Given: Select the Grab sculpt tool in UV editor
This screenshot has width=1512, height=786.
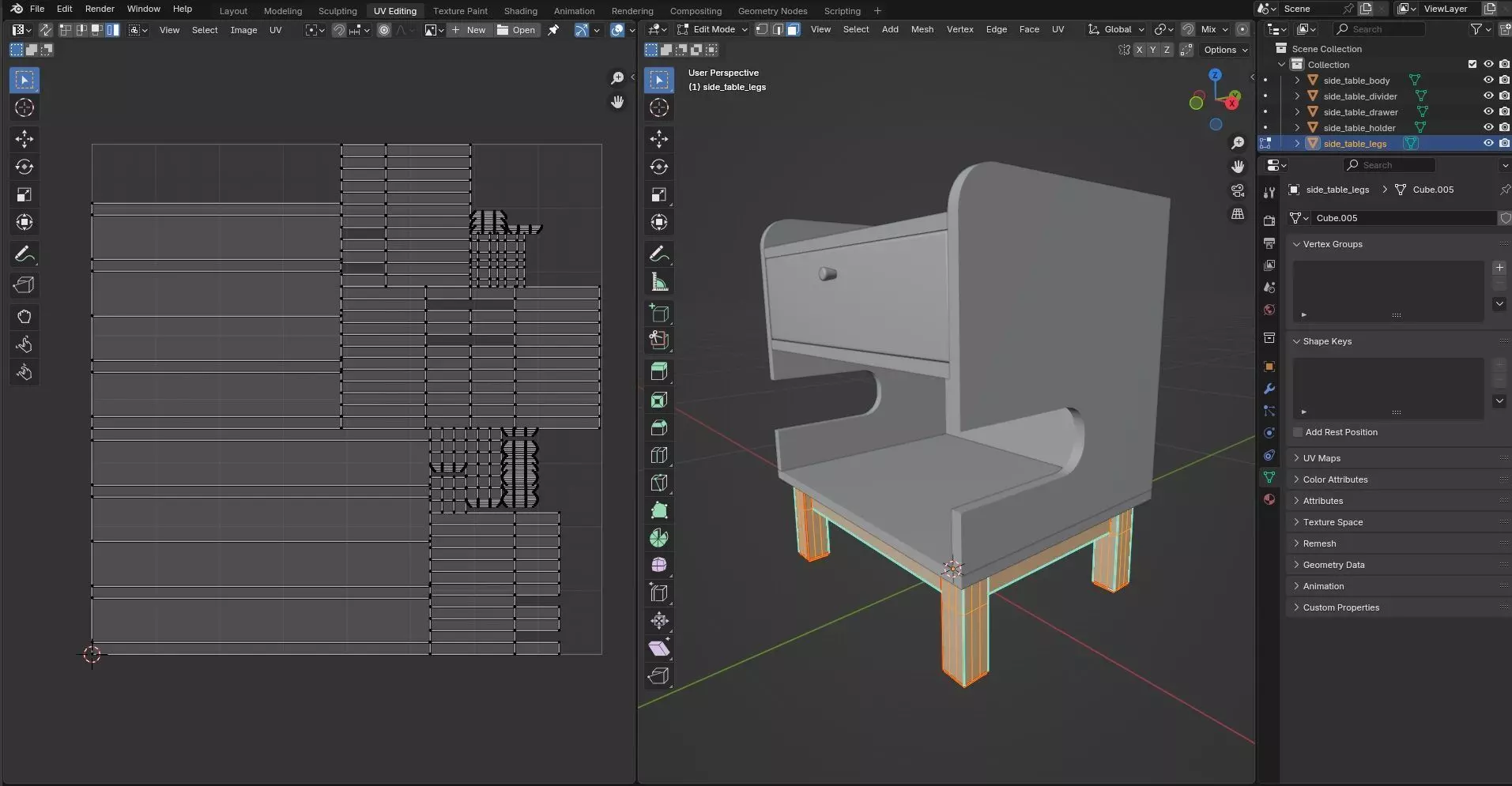Looking at the screenshot, I should point(25,317).
